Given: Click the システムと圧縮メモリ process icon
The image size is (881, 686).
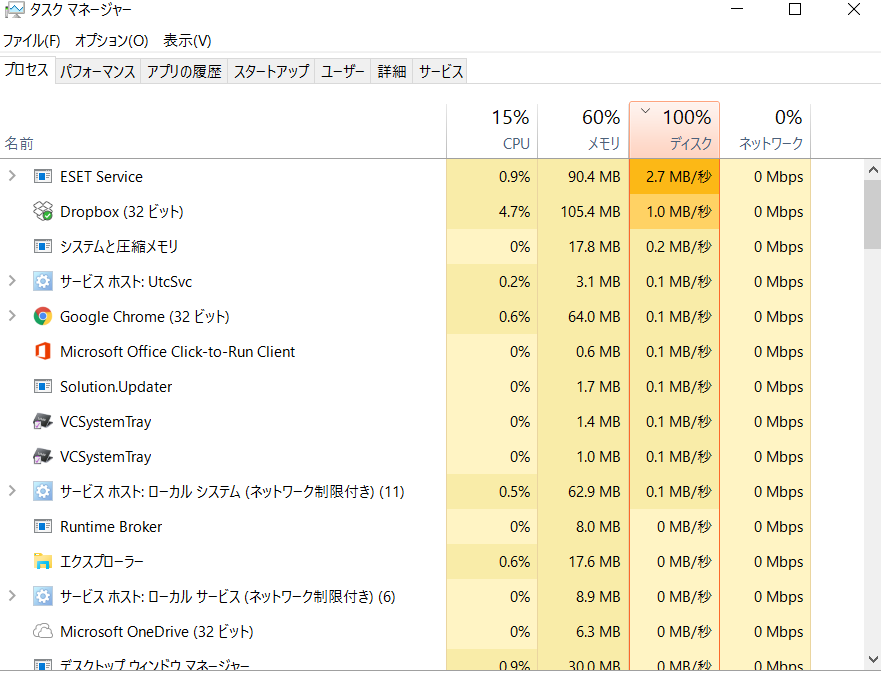Looking at the screenshot, I should tap(43, 247).
